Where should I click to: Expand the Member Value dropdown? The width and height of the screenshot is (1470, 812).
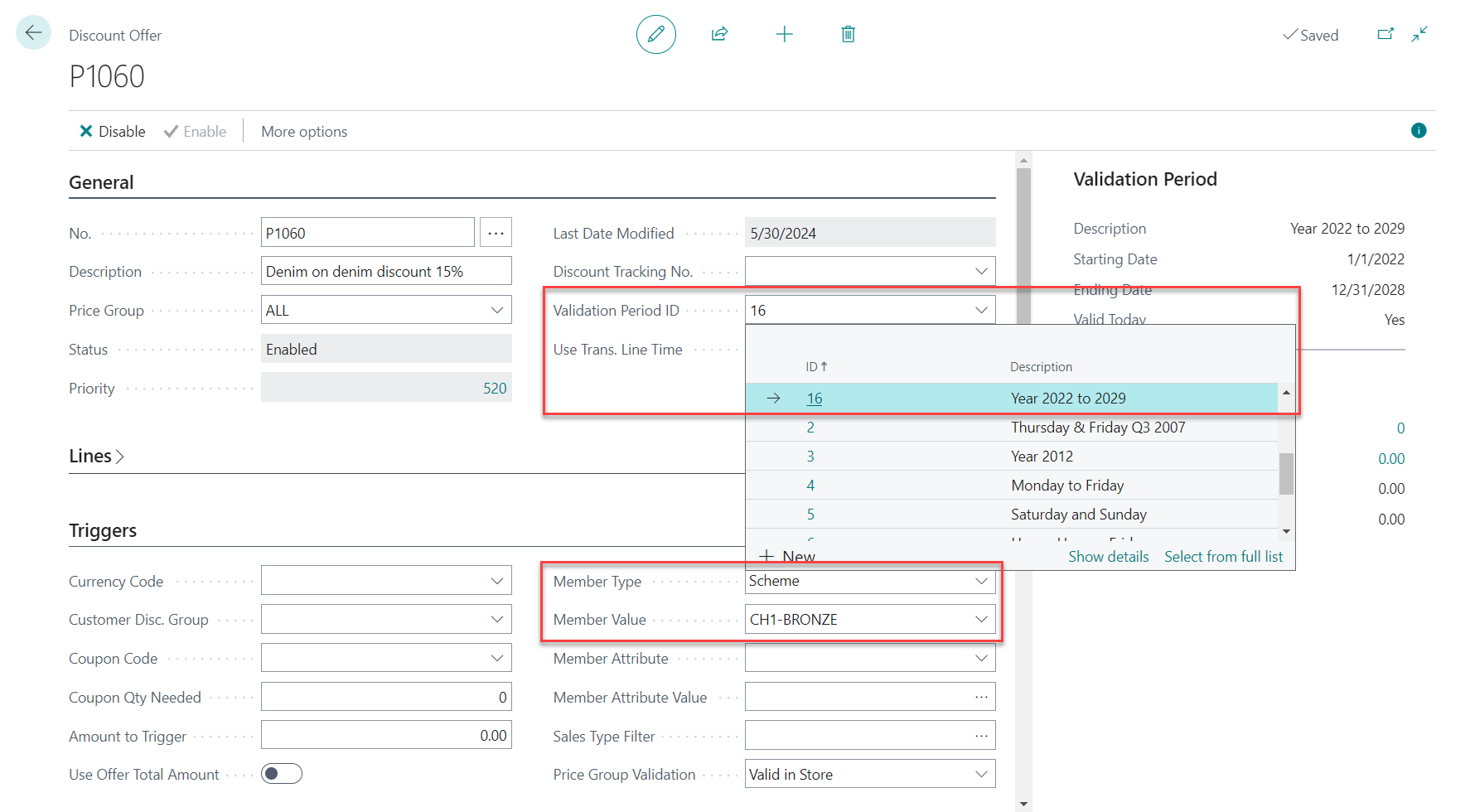click(981, 620)
